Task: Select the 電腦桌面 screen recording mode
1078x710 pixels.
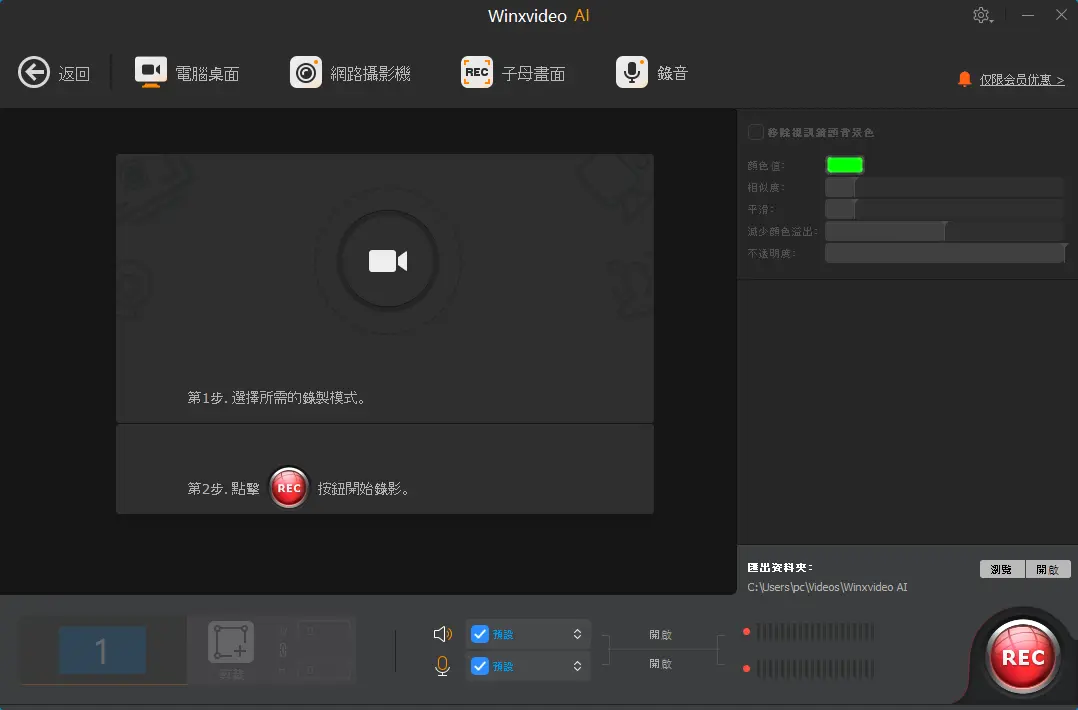Action: tap(186, 71)
